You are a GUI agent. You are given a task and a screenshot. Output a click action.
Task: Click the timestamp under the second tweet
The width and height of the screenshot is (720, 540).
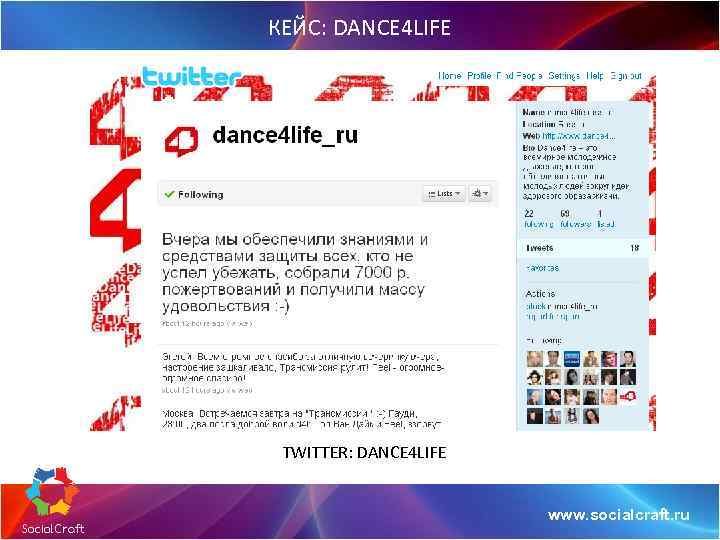(207, 390)
